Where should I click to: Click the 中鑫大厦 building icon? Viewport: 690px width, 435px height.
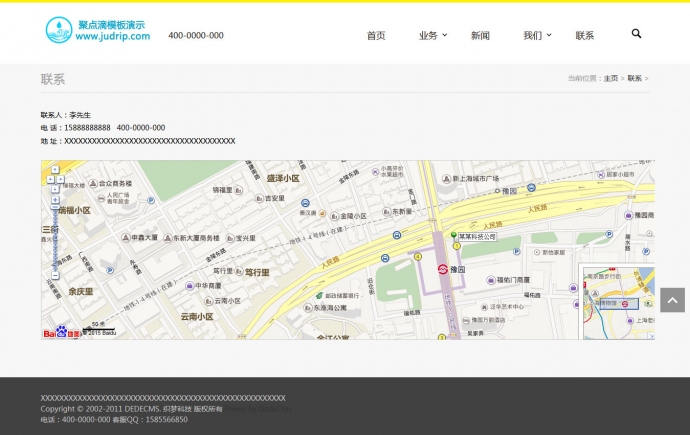(125, 238)
